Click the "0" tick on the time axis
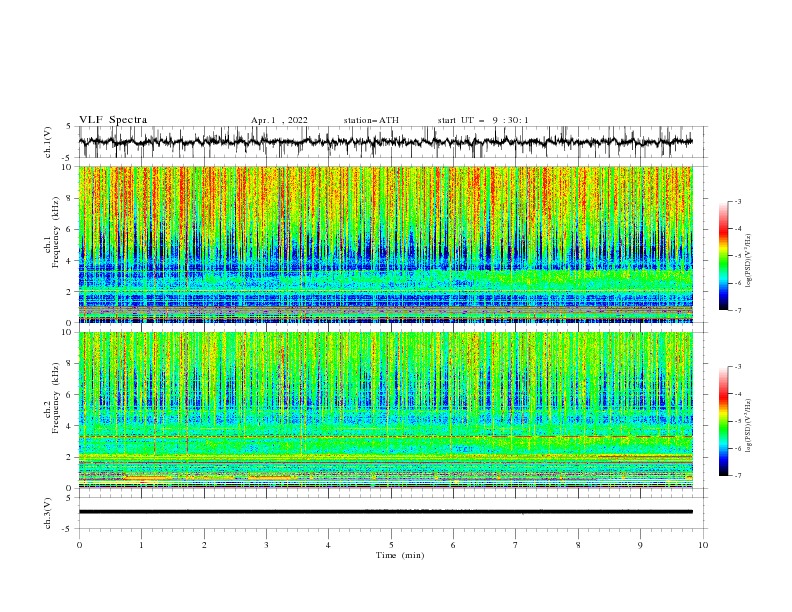This screenshot has height=612, width=792. point(79,545)
